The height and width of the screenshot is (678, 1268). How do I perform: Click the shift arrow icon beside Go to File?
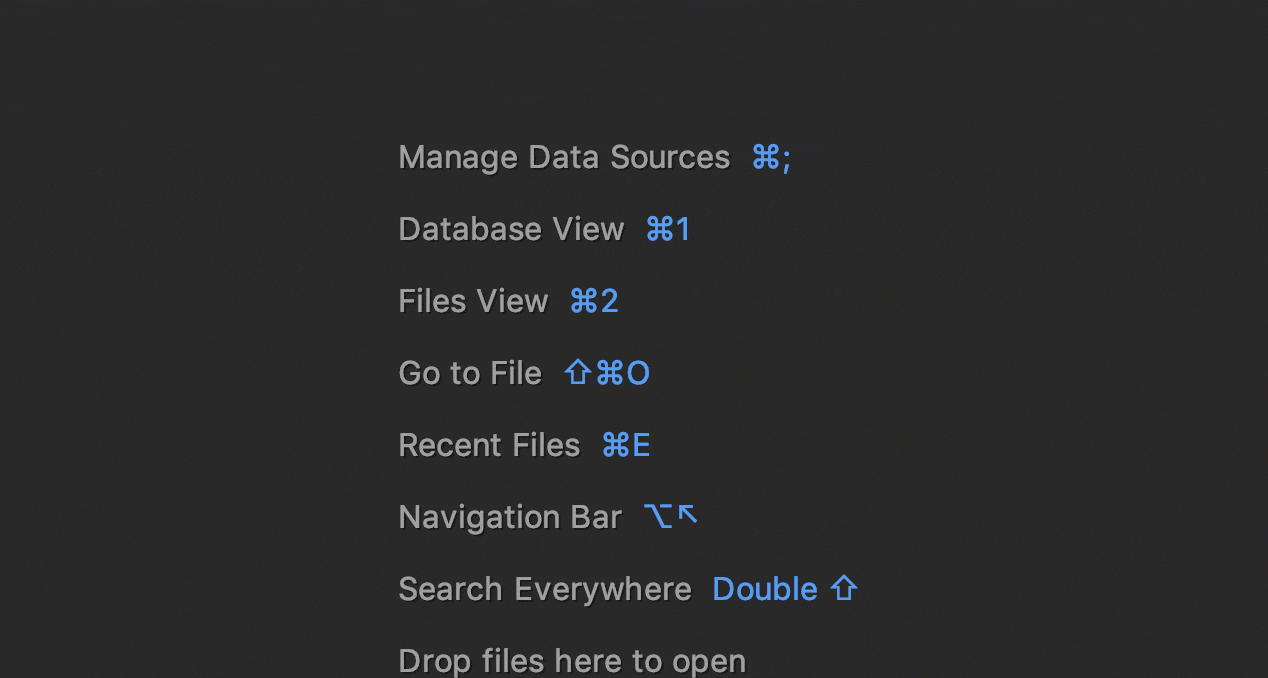click(x=577, y=373)
